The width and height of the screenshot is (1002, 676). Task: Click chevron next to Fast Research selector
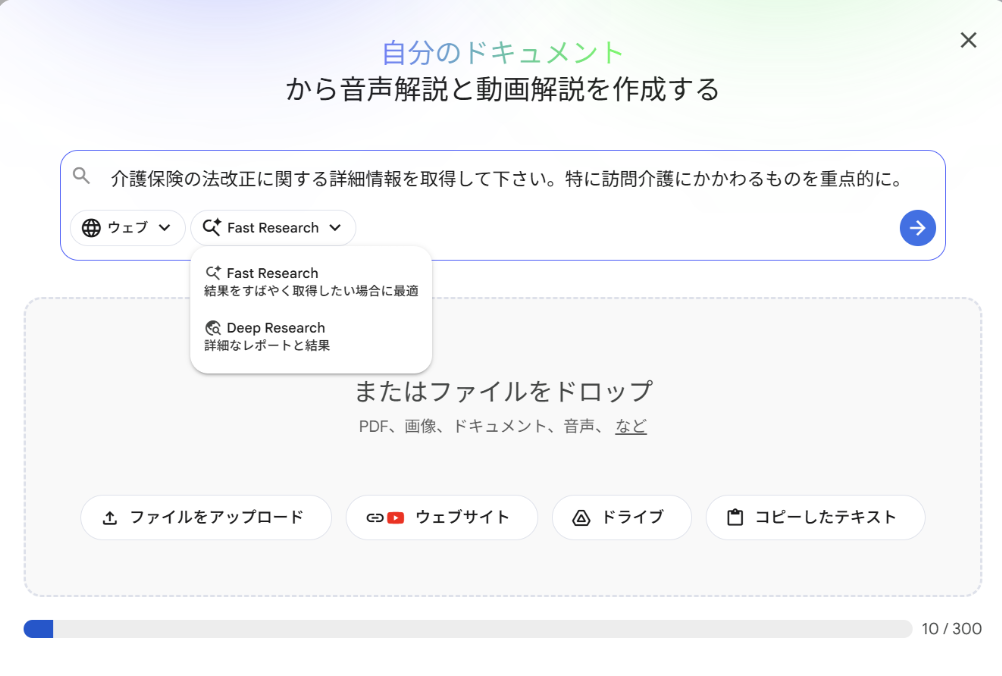(x=335, y=227)
